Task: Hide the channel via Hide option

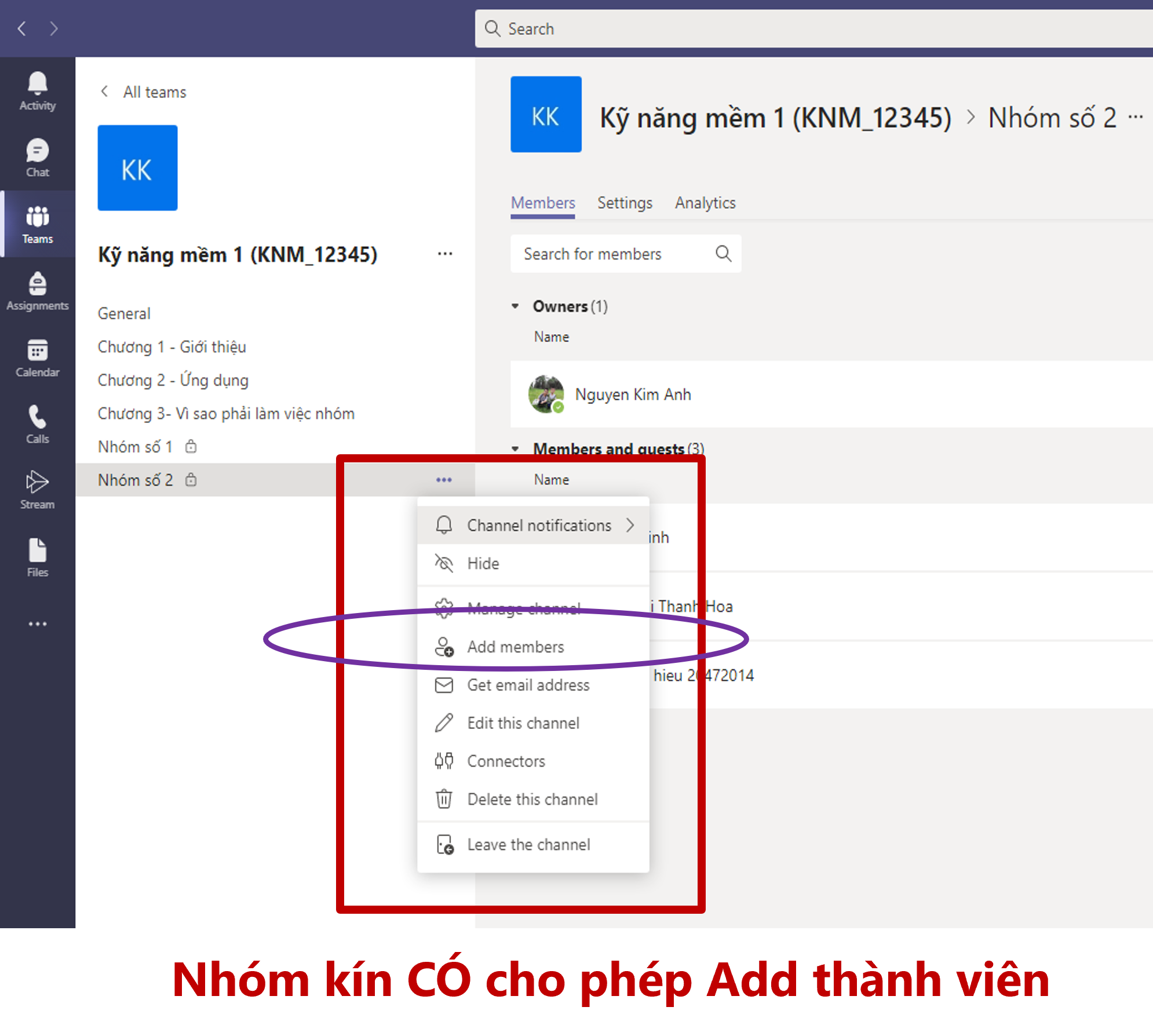Action: [483, 563]
